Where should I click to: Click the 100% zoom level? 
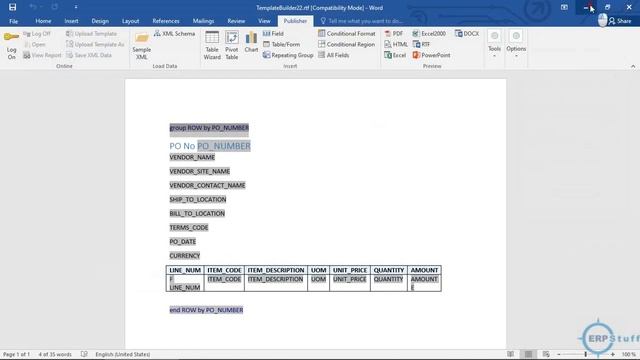(x=629, y=354)
